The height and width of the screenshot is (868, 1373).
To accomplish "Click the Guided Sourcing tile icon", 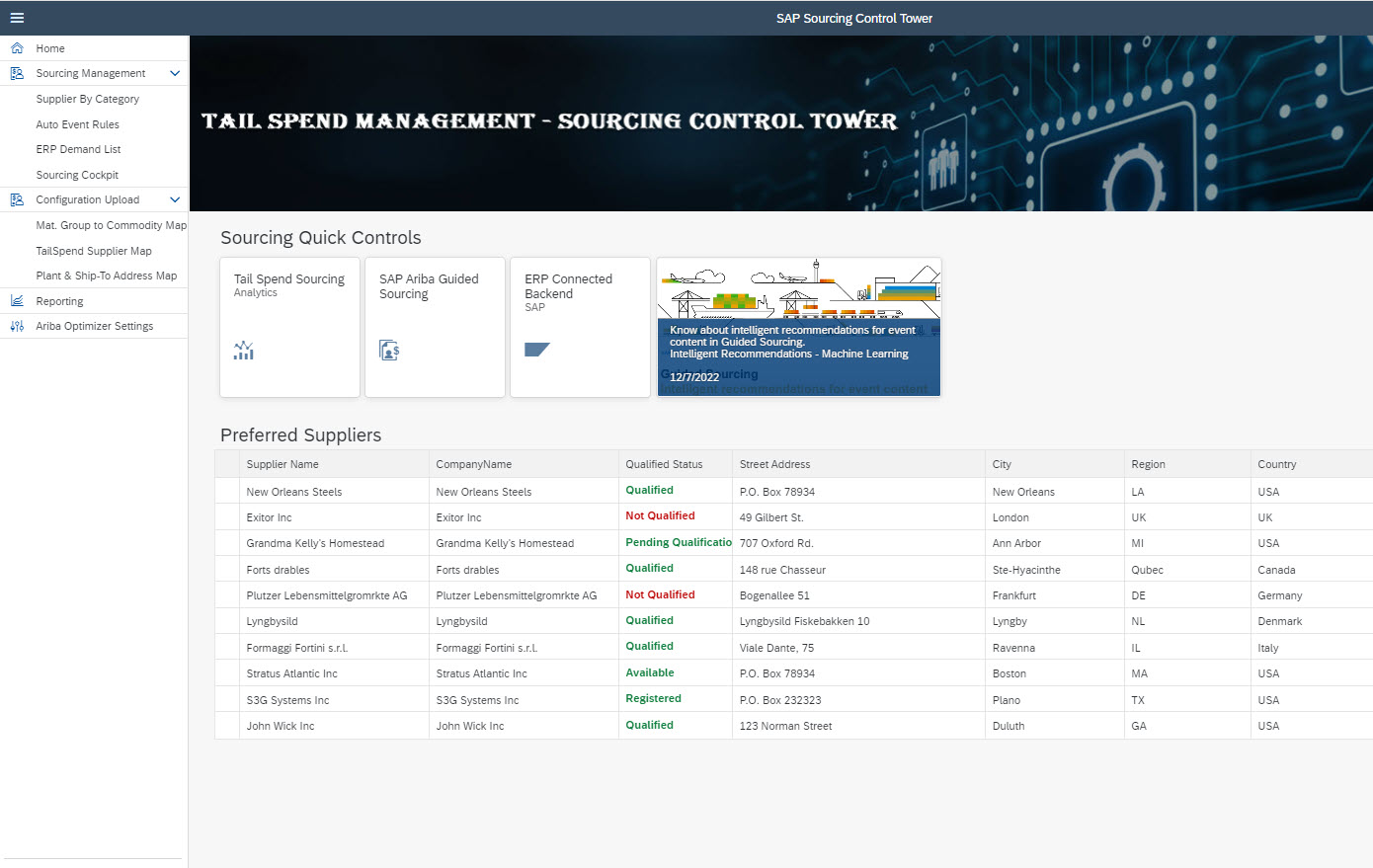I will tap(389, 351).
